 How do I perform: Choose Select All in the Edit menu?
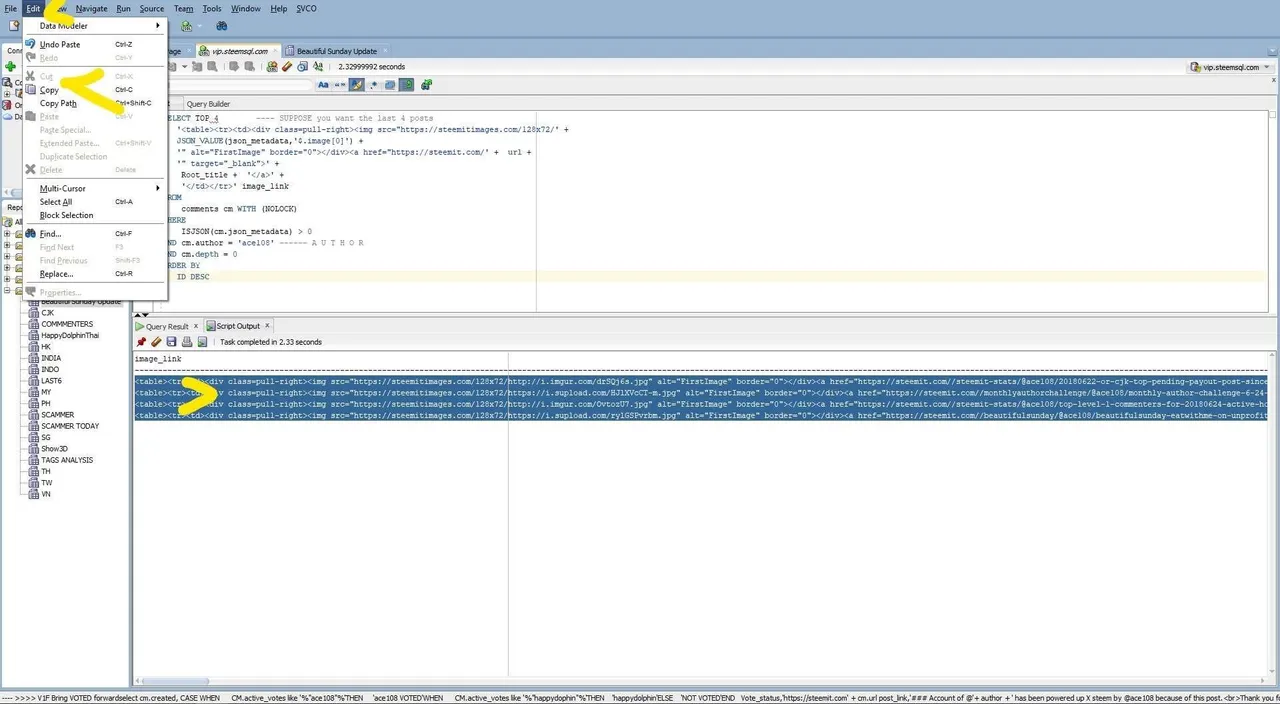pos(56,202)
